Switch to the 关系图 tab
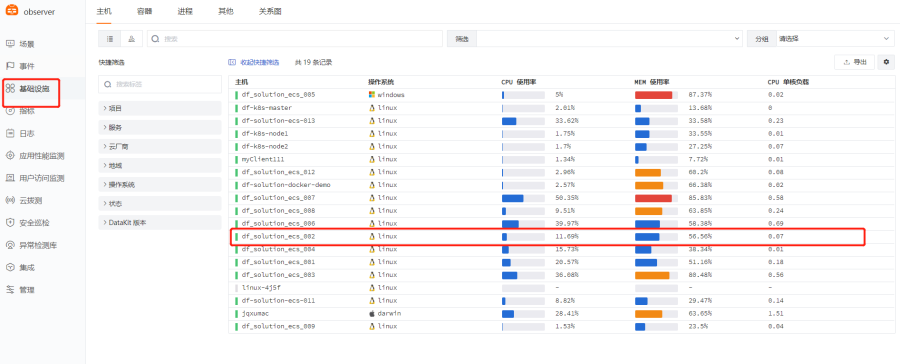The height and width of the screenshot is (364, 900). (270, 11)
